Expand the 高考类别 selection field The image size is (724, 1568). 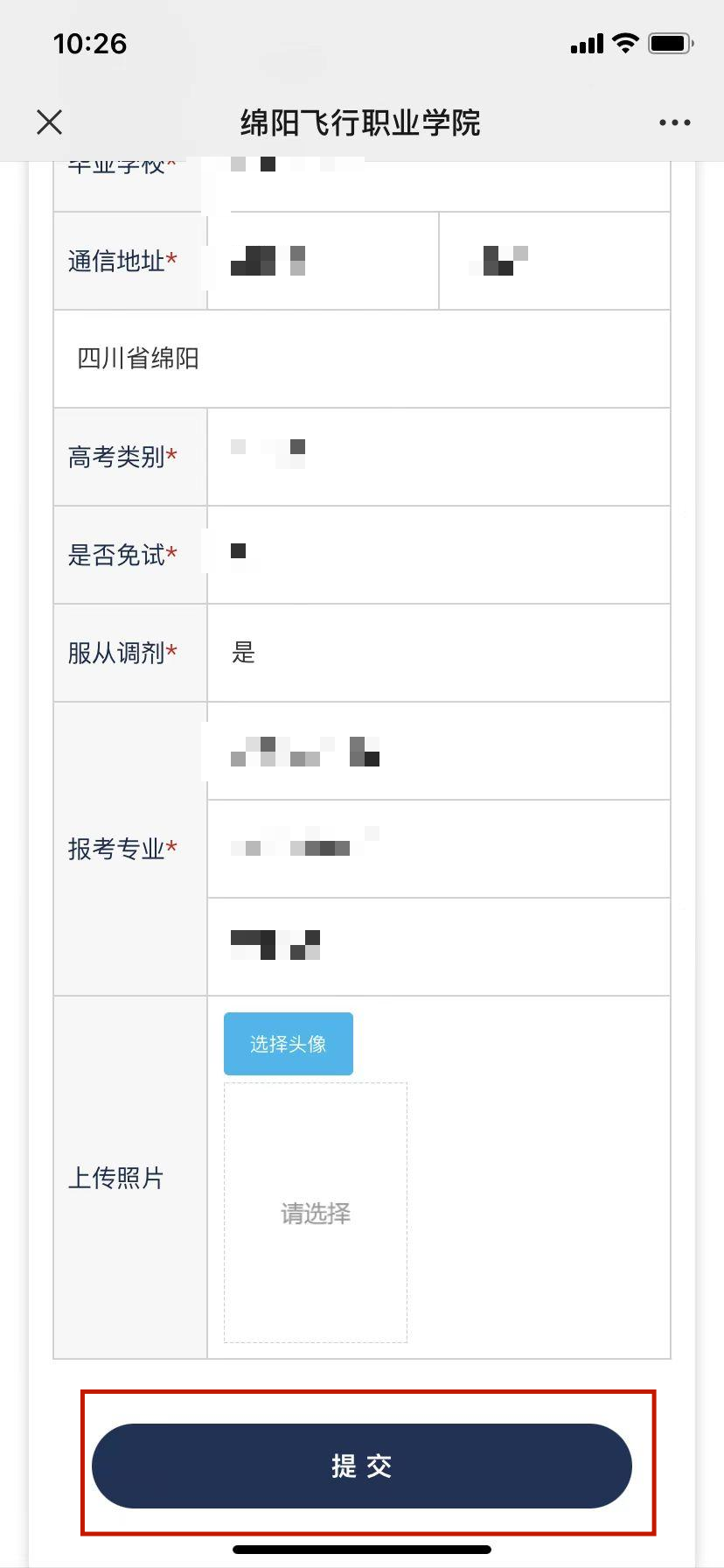438,457
